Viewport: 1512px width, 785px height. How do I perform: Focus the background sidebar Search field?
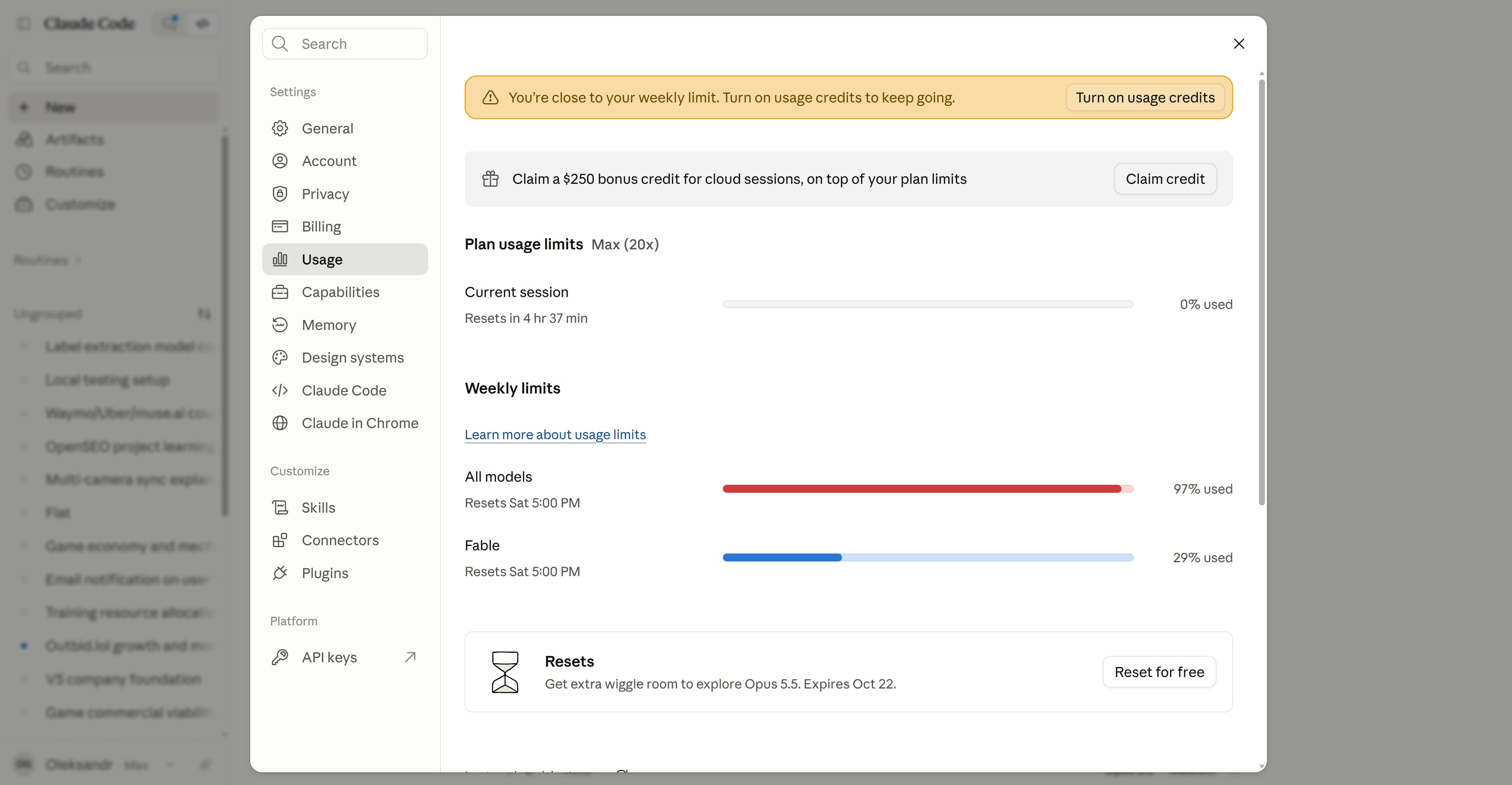click(x=114, y=68)
